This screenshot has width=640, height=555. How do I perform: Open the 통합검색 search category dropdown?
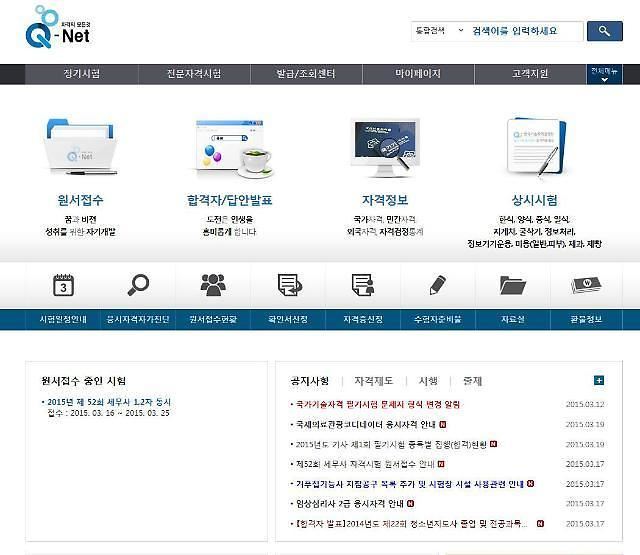tap(439, 31)
